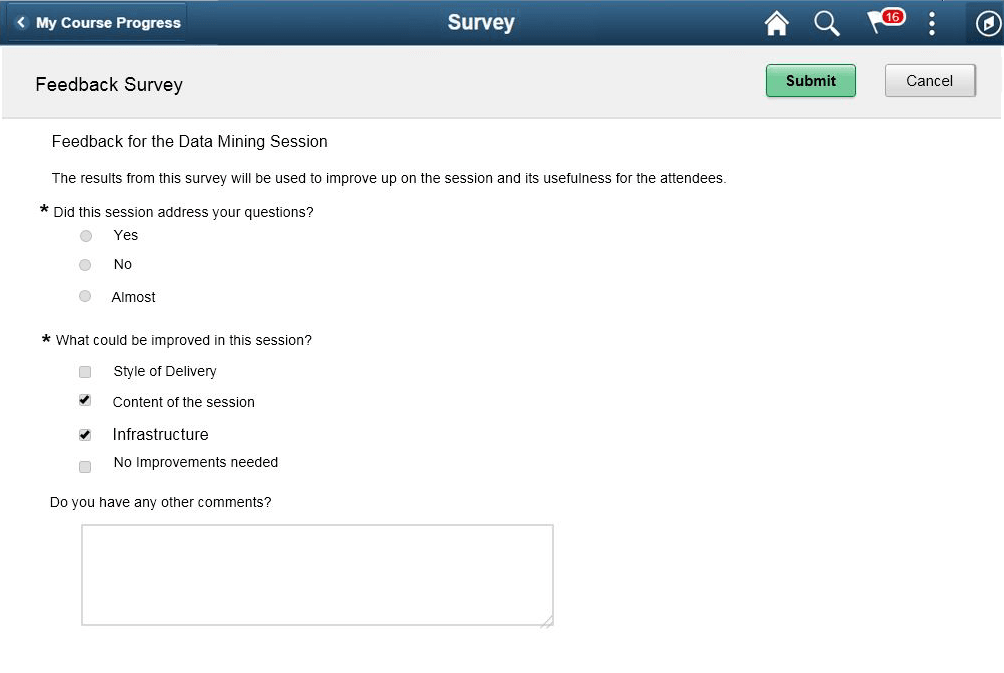
Task: Check the Style of Delivery checkbox
Action: [85, 371]
